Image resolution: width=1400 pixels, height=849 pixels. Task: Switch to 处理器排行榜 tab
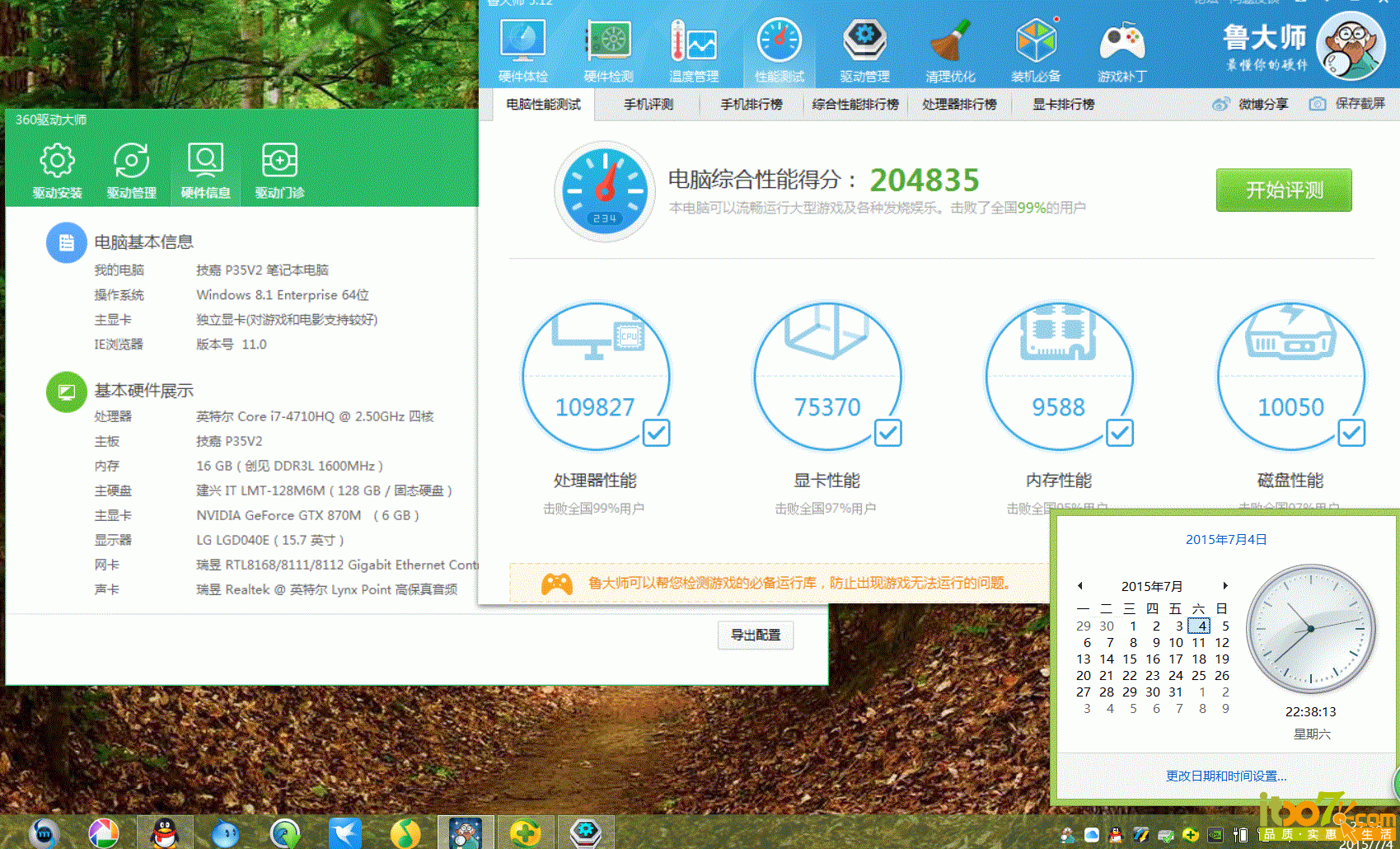click(x=960, y=105)
